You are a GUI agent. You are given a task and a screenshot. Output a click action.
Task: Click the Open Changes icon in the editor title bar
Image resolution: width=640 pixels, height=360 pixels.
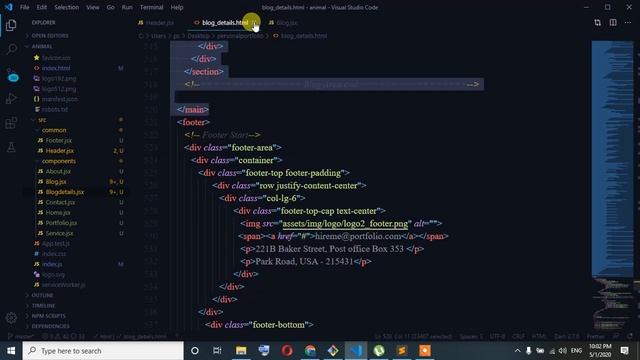pyautogui.click(x=598, y=22)
